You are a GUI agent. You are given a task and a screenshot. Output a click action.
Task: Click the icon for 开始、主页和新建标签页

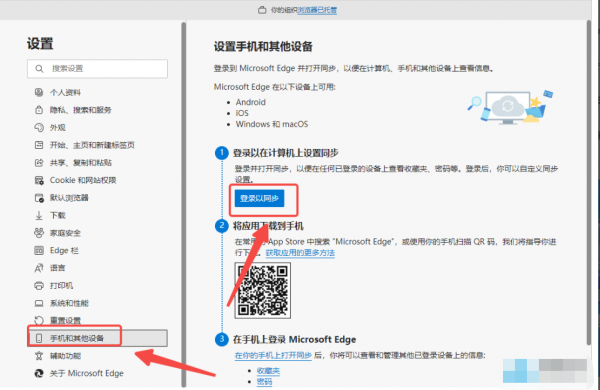click(x=39, y=145)
